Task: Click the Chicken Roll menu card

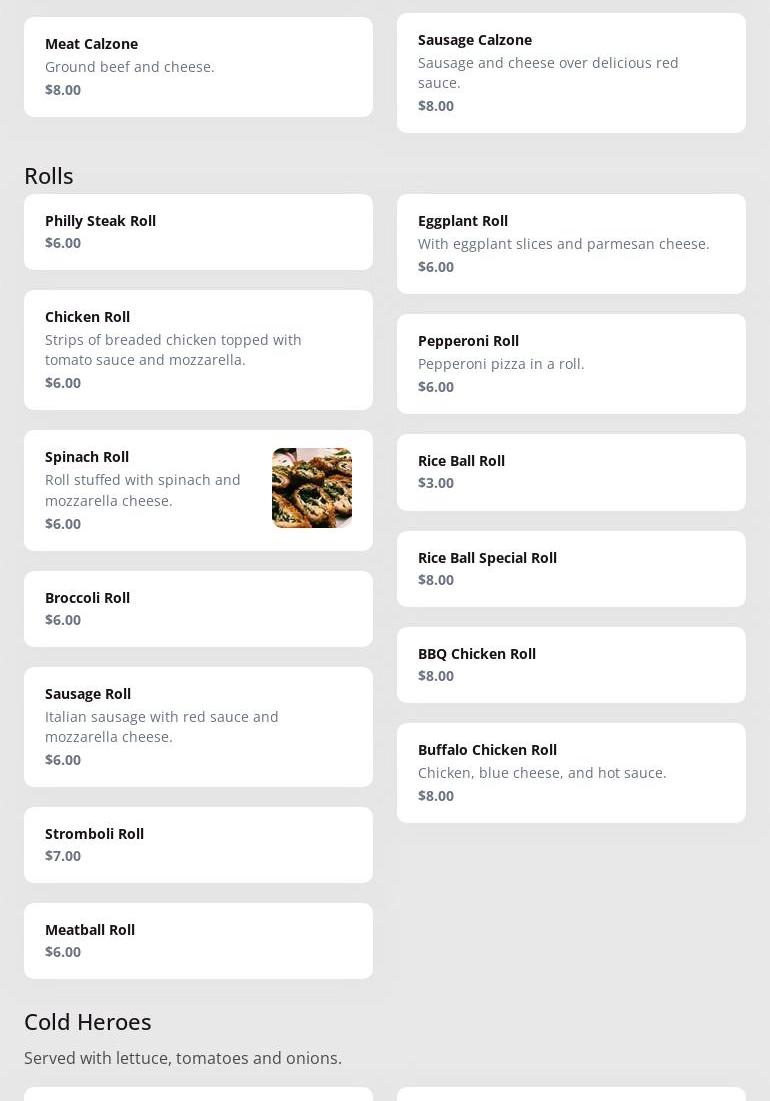Action: click(198, 350)
